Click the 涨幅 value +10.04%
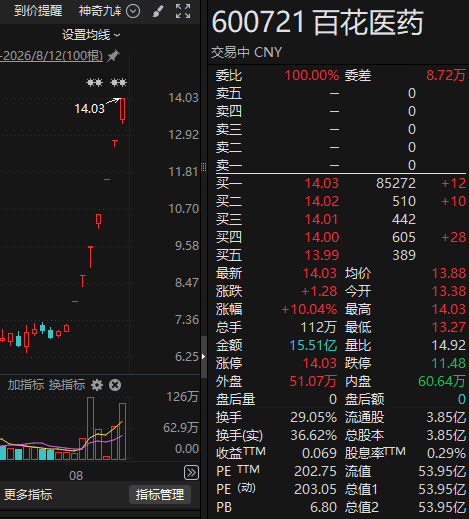 [309, 309]
